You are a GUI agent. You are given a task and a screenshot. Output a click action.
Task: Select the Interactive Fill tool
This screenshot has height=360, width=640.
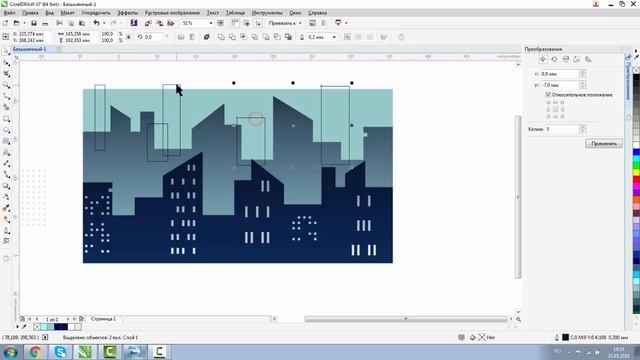[7, 219]
